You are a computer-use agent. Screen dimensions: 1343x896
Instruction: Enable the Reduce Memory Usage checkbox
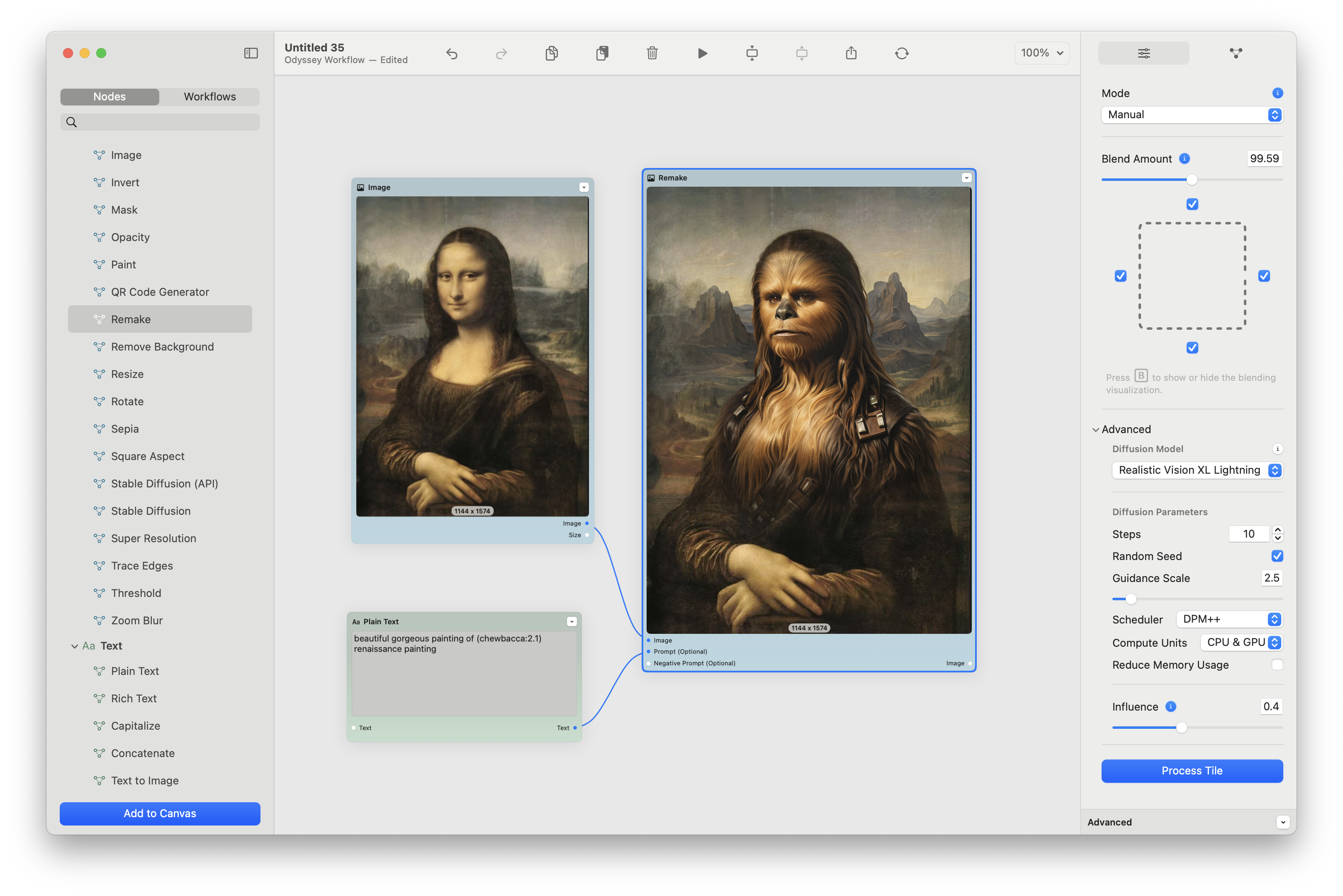click(x=1277, y=665)
